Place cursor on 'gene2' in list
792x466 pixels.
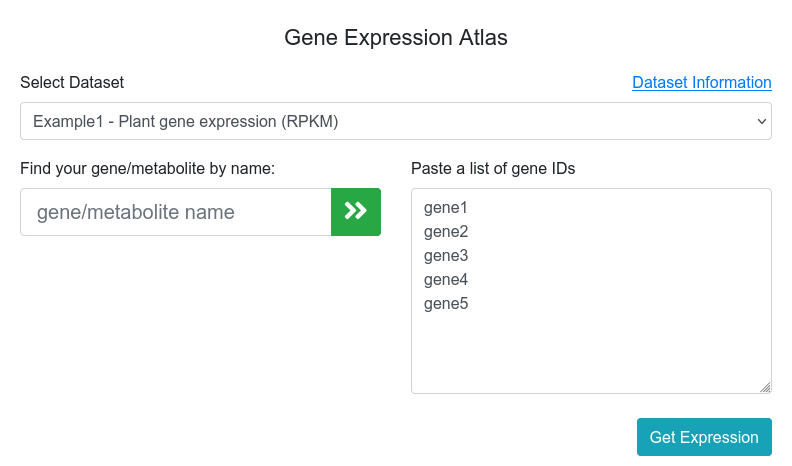coord(446,232)
